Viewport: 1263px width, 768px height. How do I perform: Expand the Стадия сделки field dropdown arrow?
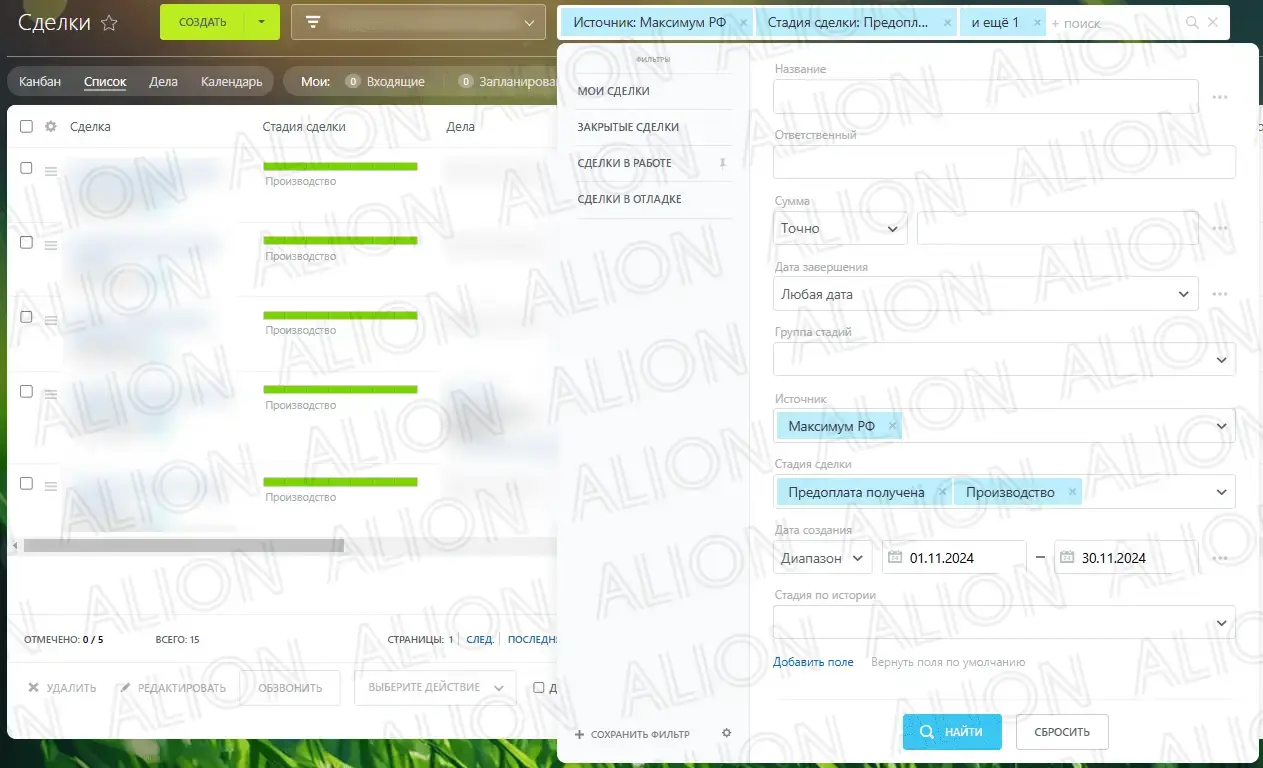coord(1221,492)
